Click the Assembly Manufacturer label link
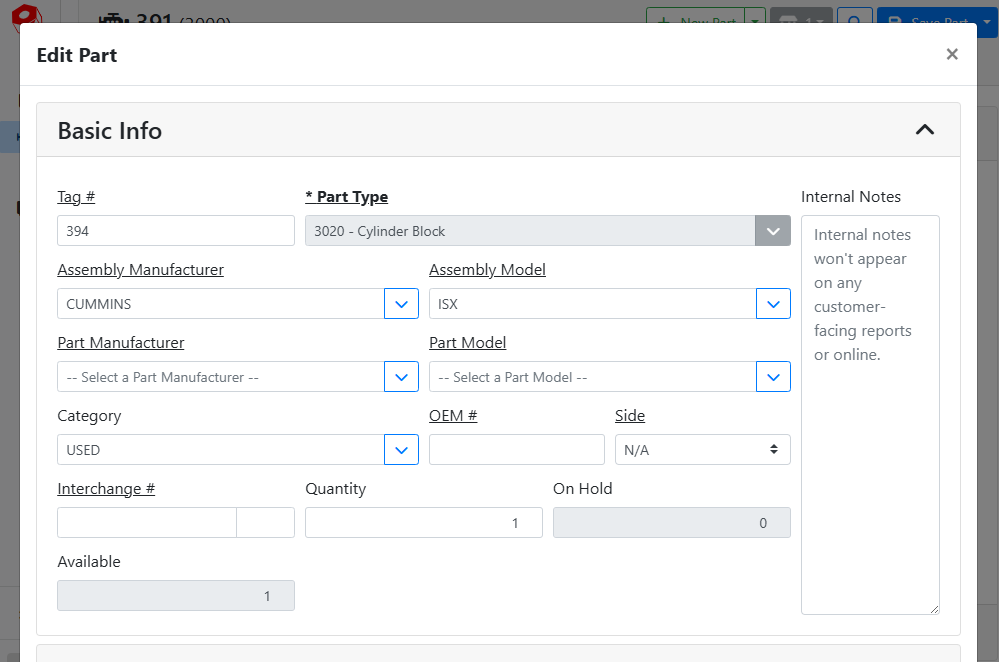The image size is (999, 662). tap(140, 270)
